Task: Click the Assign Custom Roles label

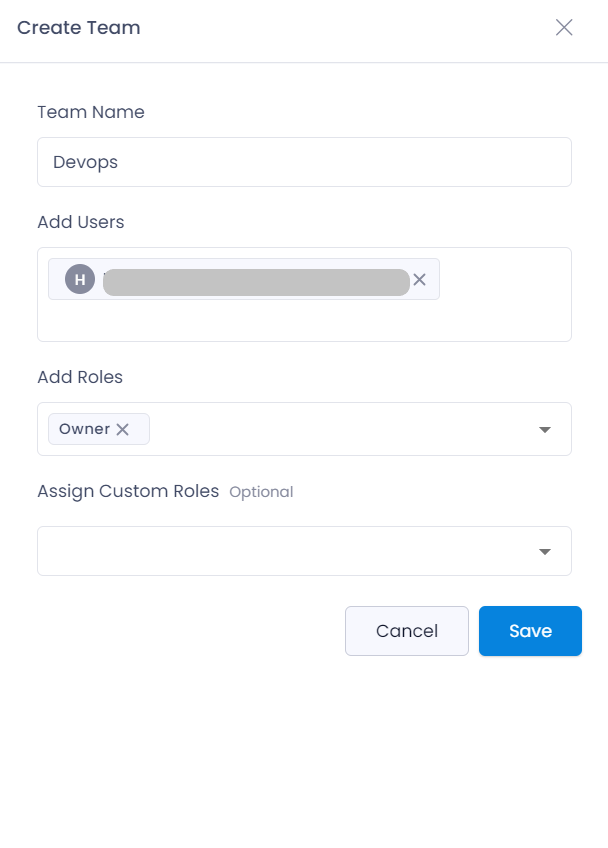Action: pos(128,491)
